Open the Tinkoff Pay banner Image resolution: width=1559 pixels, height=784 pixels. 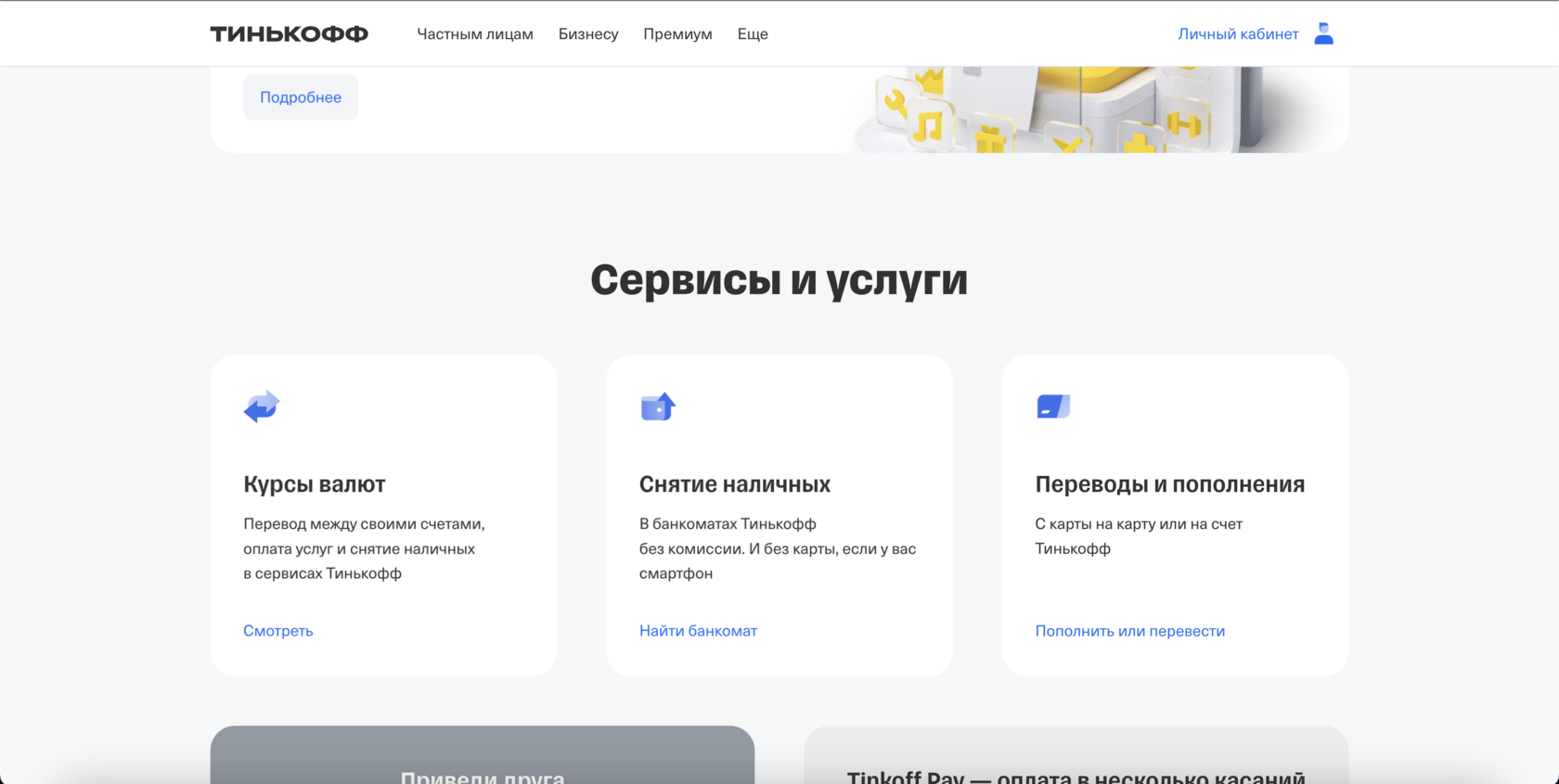[1076, 755]
